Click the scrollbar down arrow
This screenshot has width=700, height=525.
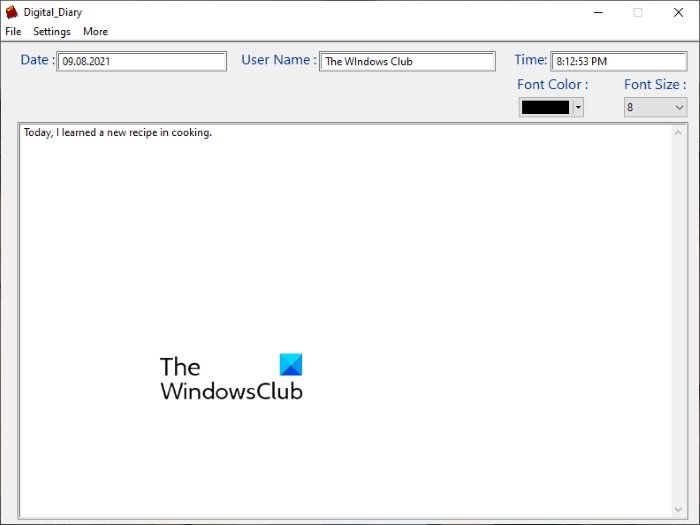[678, 509]
